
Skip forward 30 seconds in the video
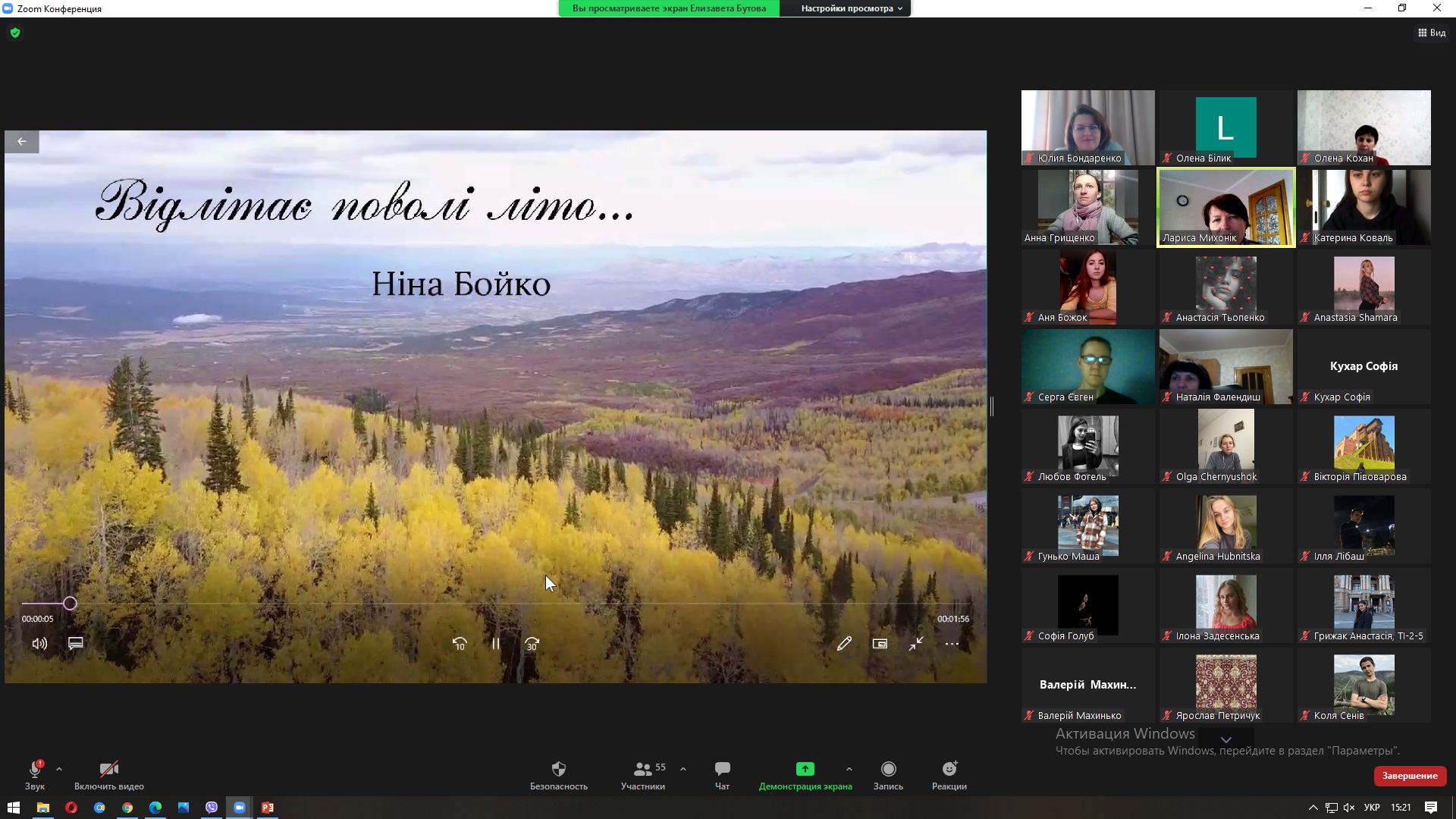[532, 644]
